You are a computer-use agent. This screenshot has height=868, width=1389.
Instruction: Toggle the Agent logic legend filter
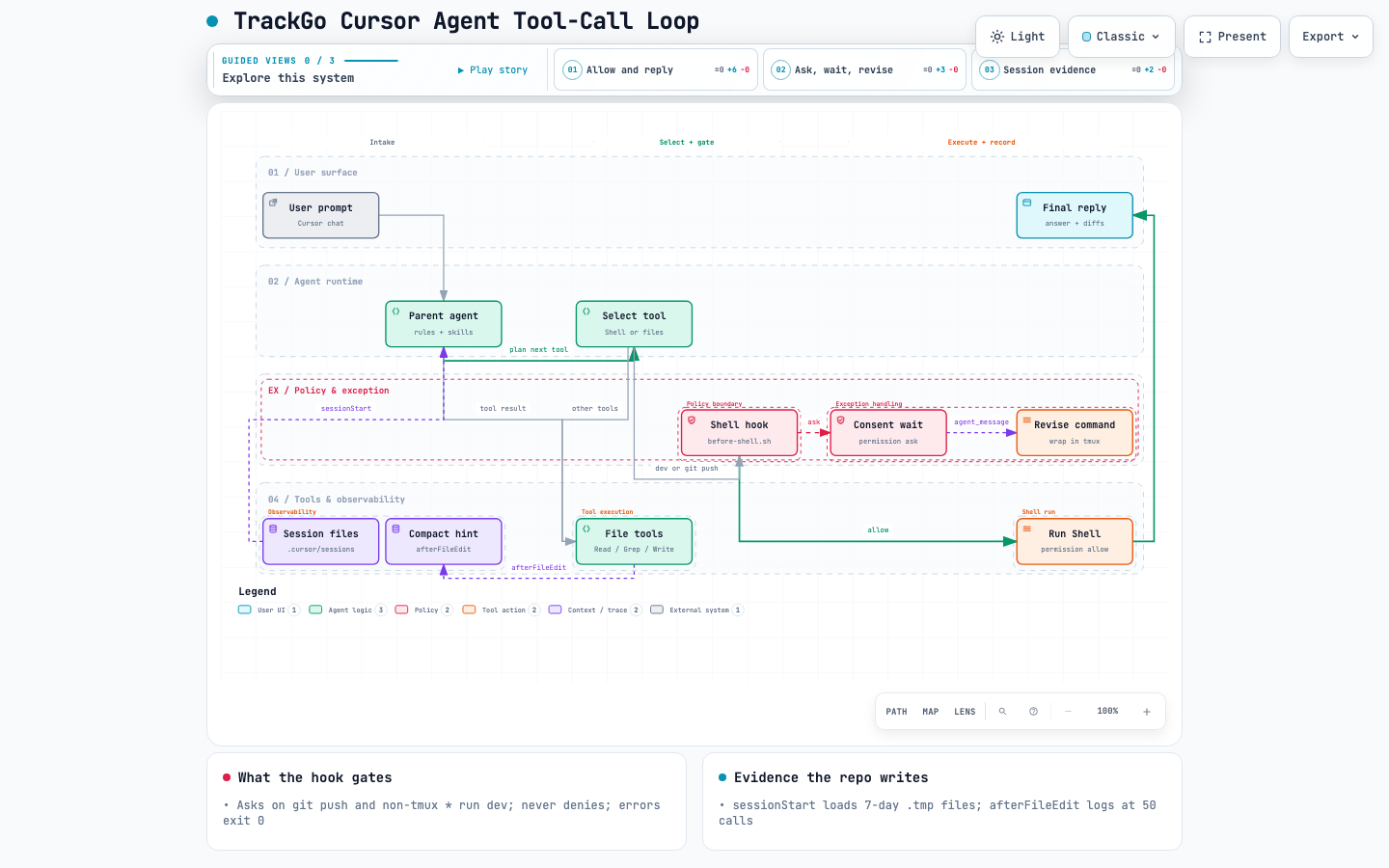(348, 610)
